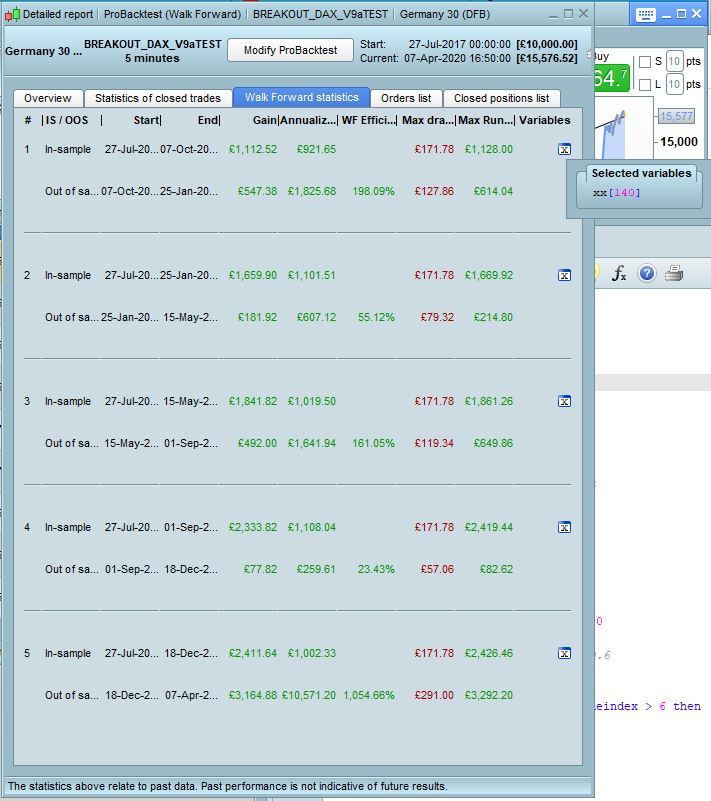Image resolution: width=711 pixels, height=801 pixels.
Task: Select WF efficiency value 161.05%
Action: coord(373,443)
